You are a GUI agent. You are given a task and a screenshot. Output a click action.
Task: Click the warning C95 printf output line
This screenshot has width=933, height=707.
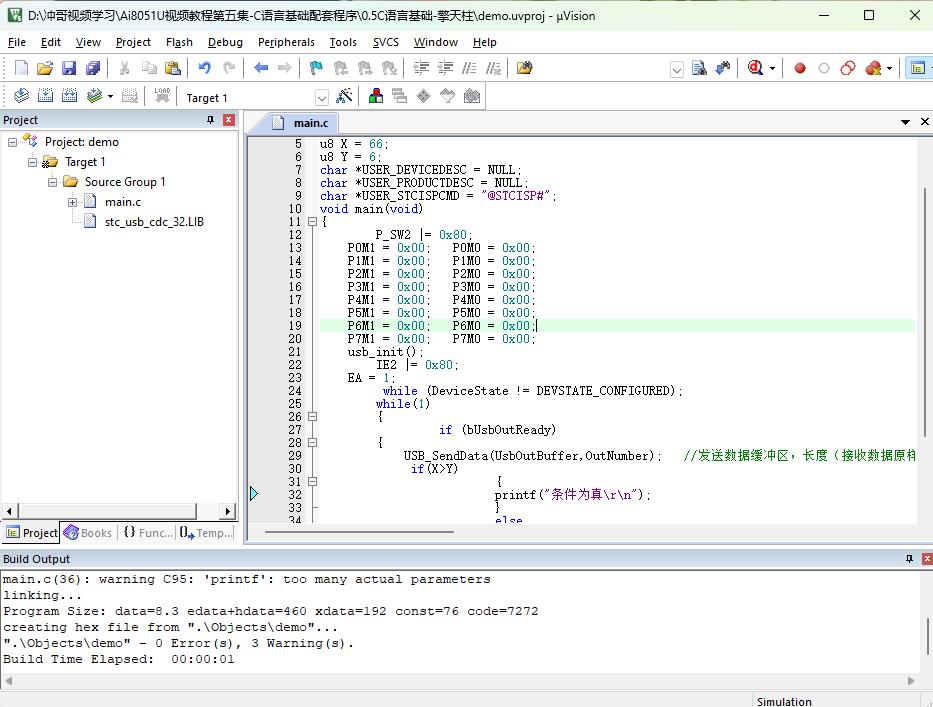(247, 579)
